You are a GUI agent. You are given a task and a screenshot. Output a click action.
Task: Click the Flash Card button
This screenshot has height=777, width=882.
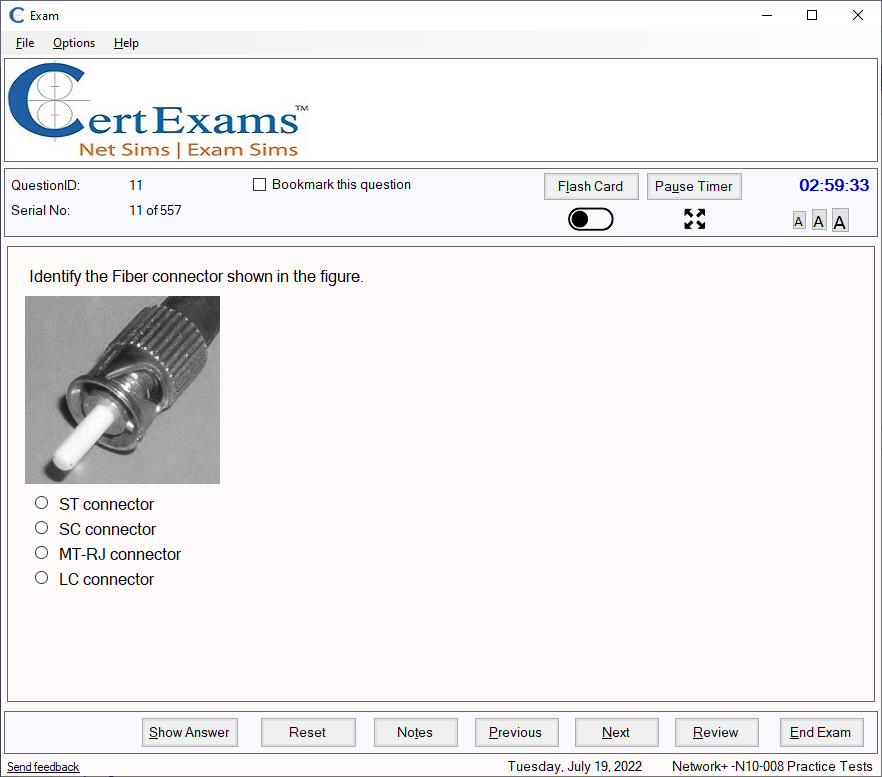point(591,186)
